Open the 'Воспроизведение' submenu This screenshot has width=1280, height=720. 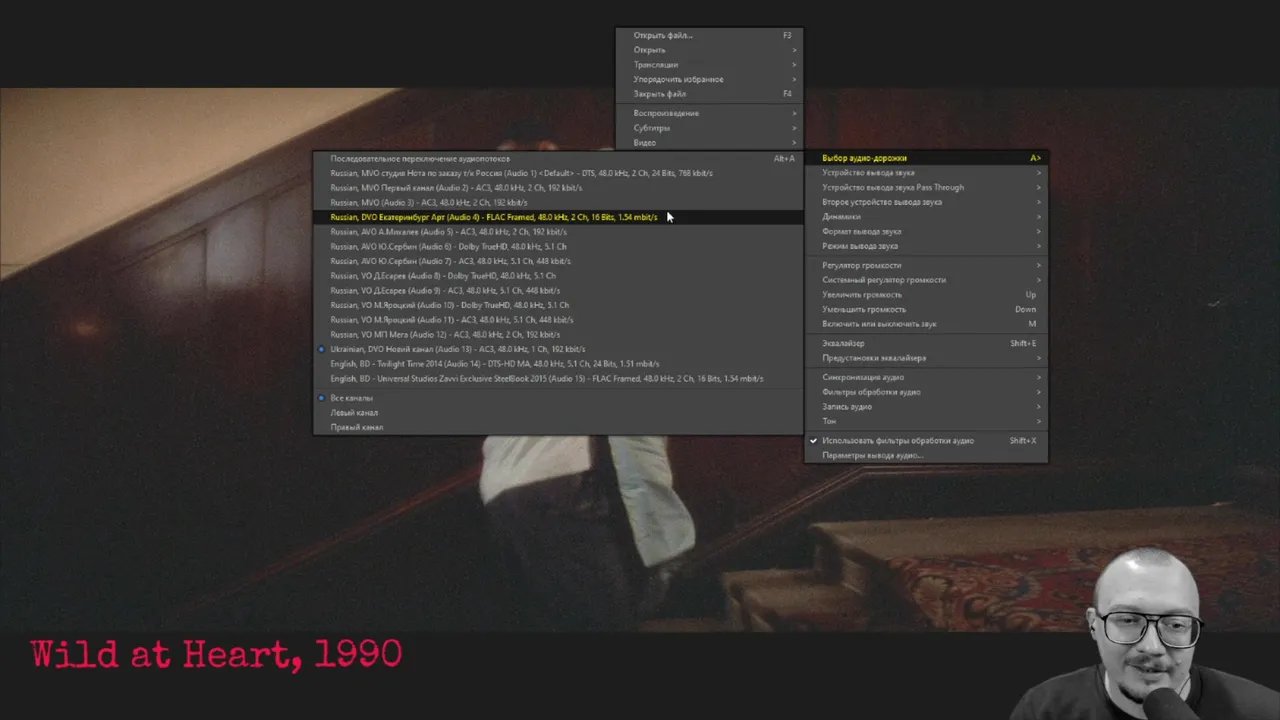(709, 113)
